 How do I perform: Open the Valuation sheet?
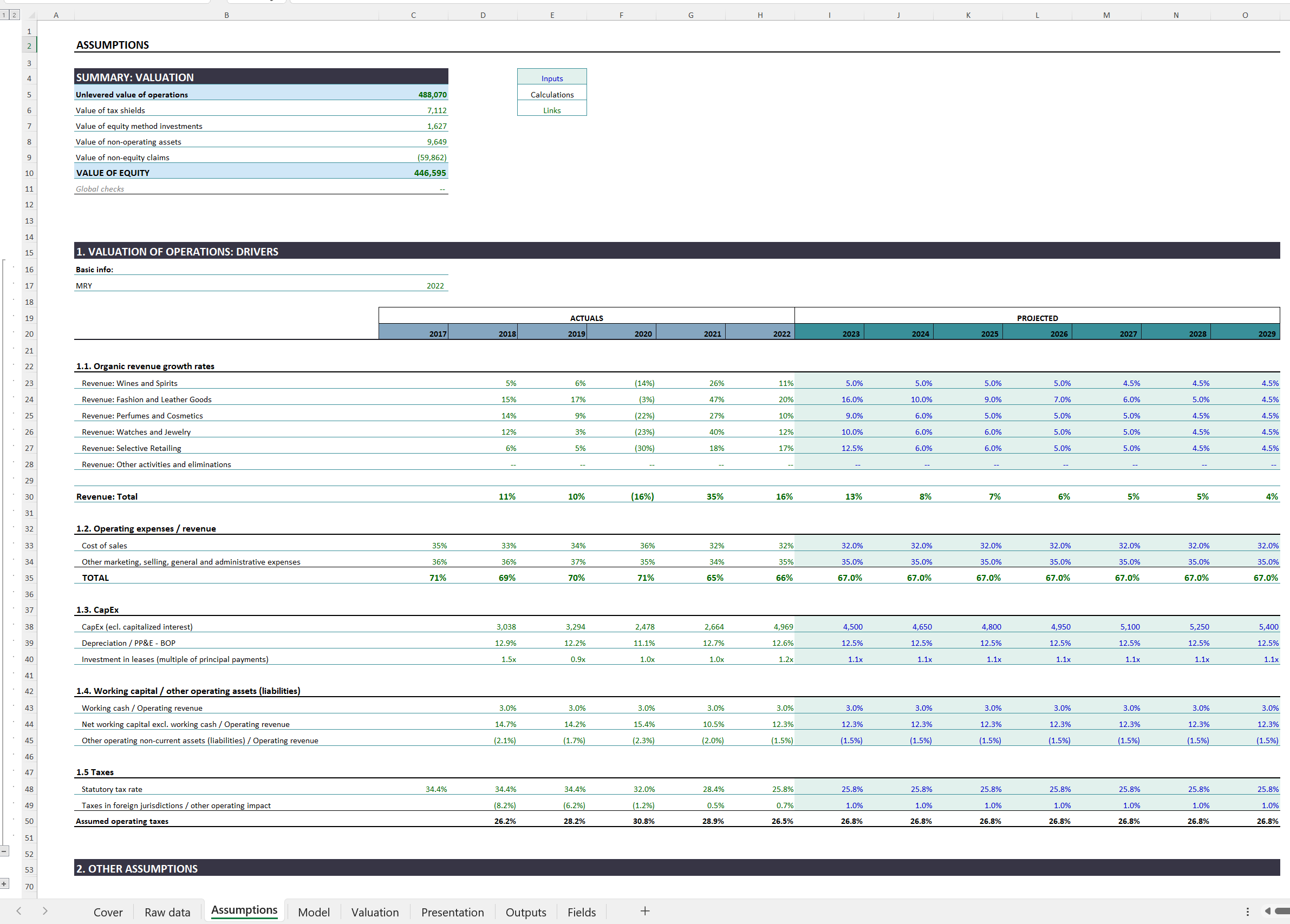(375, 912)
